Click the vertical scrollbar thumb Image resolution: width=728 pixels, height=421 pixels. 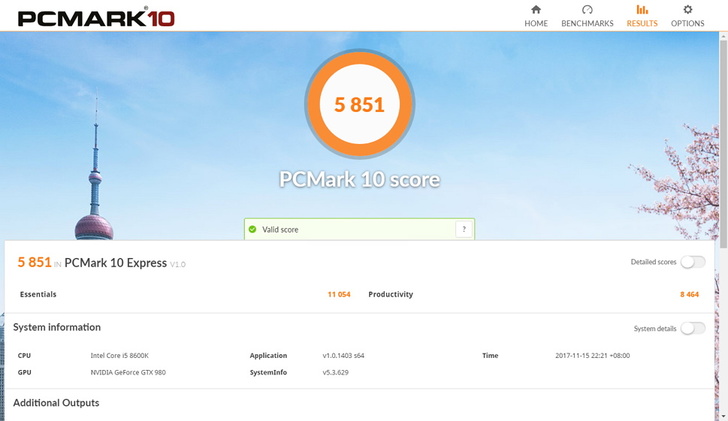(x=723, y=140)
